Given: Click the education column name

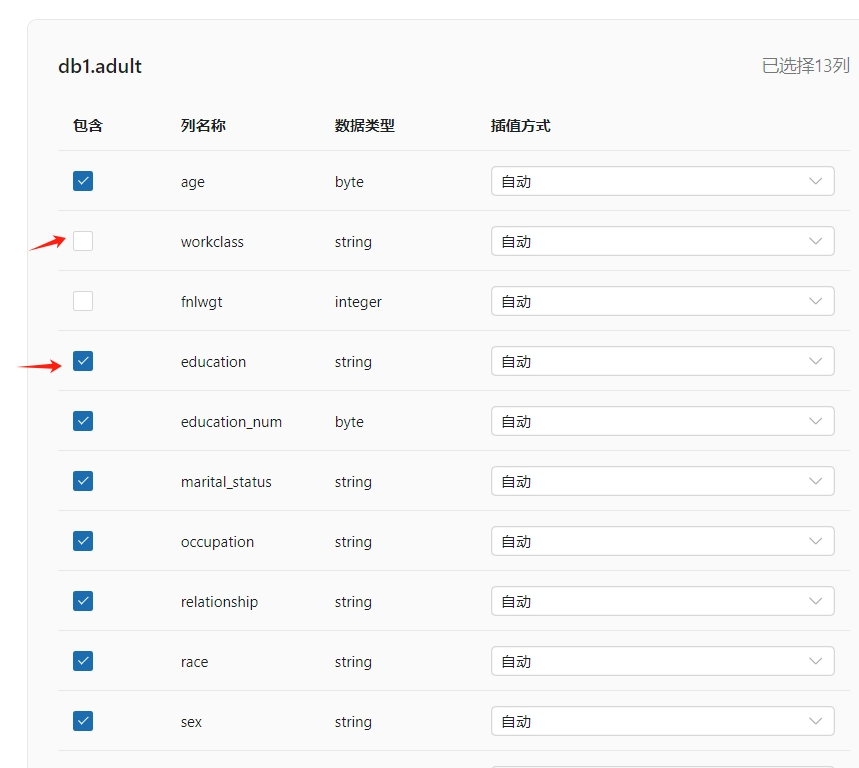Looking at the screenshot, I should [x=213, y=362].
